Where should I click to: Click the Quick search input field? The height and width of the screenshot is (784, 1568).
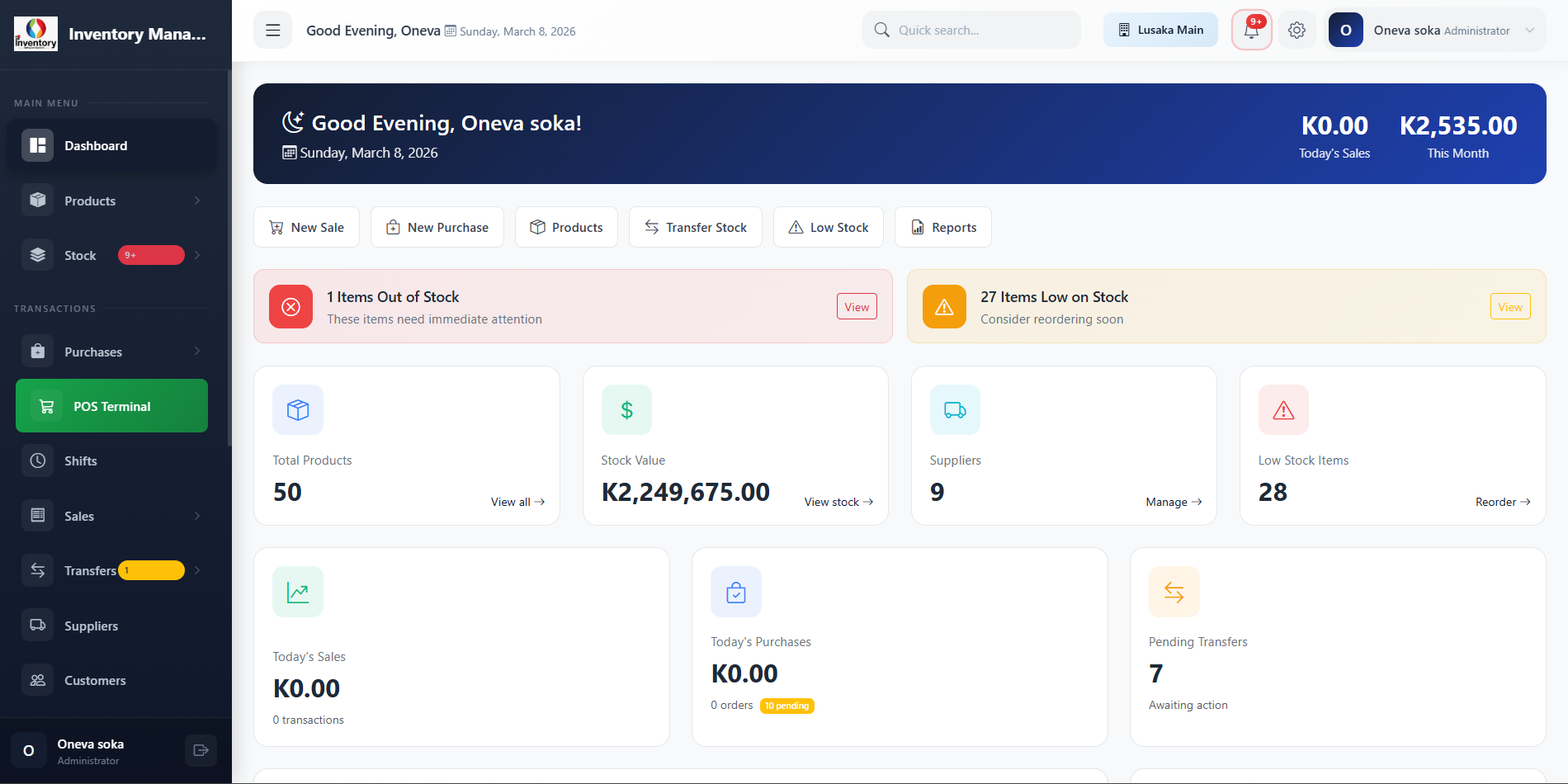(971, 30)
